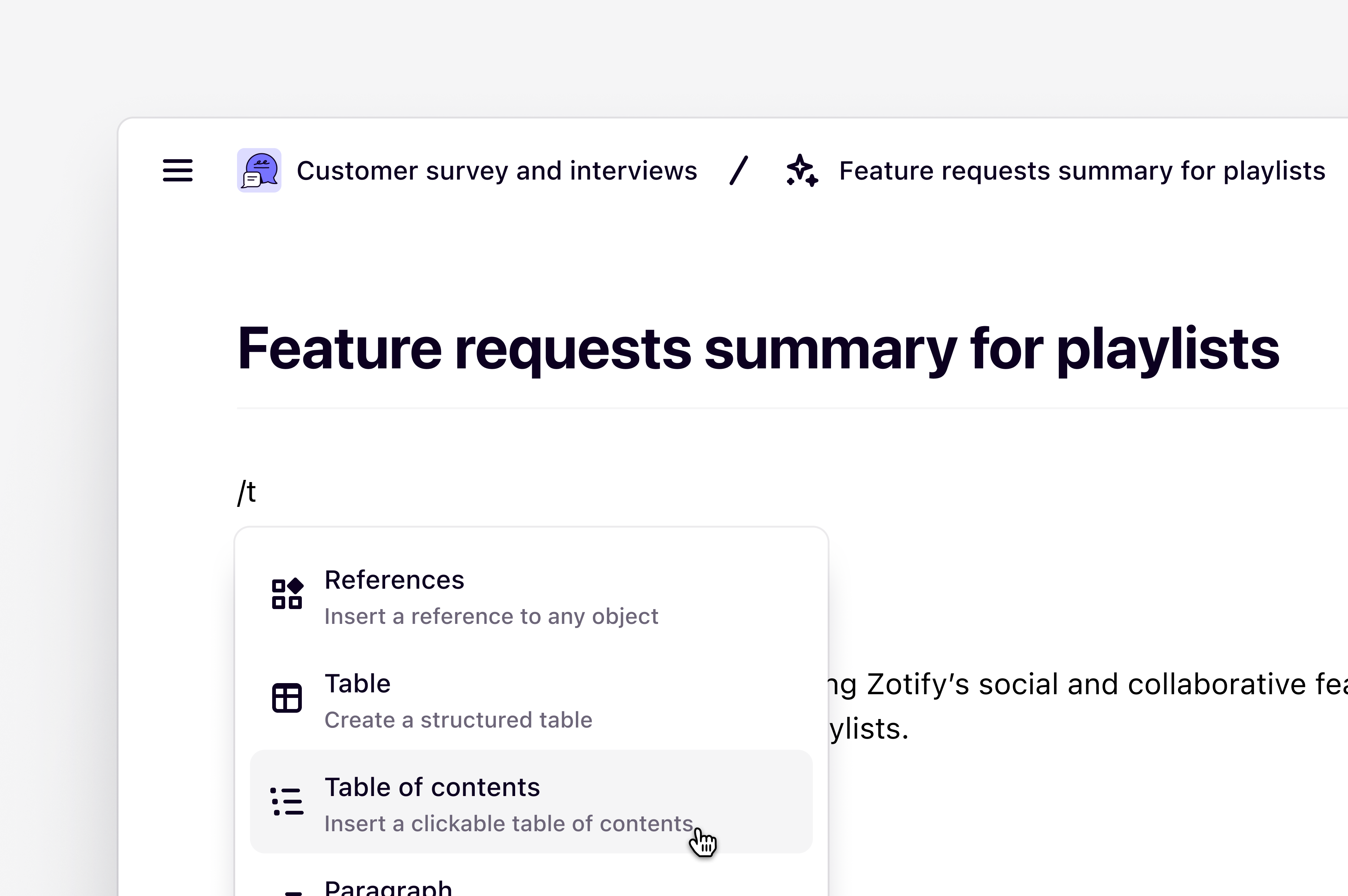Click the Table grid icon
This screenshot has height=896, width=1348.
pos(287,698)
